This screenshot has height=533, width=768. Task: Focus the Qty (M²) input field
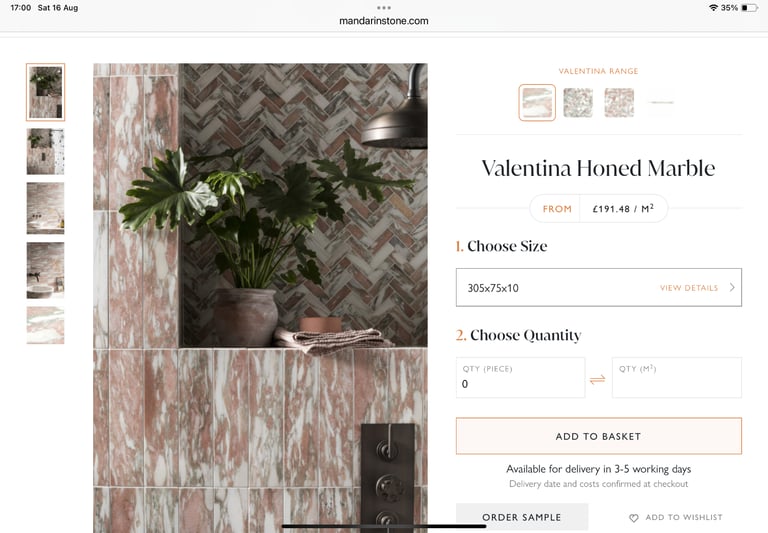pyautogui.click(x=677, y=378)
